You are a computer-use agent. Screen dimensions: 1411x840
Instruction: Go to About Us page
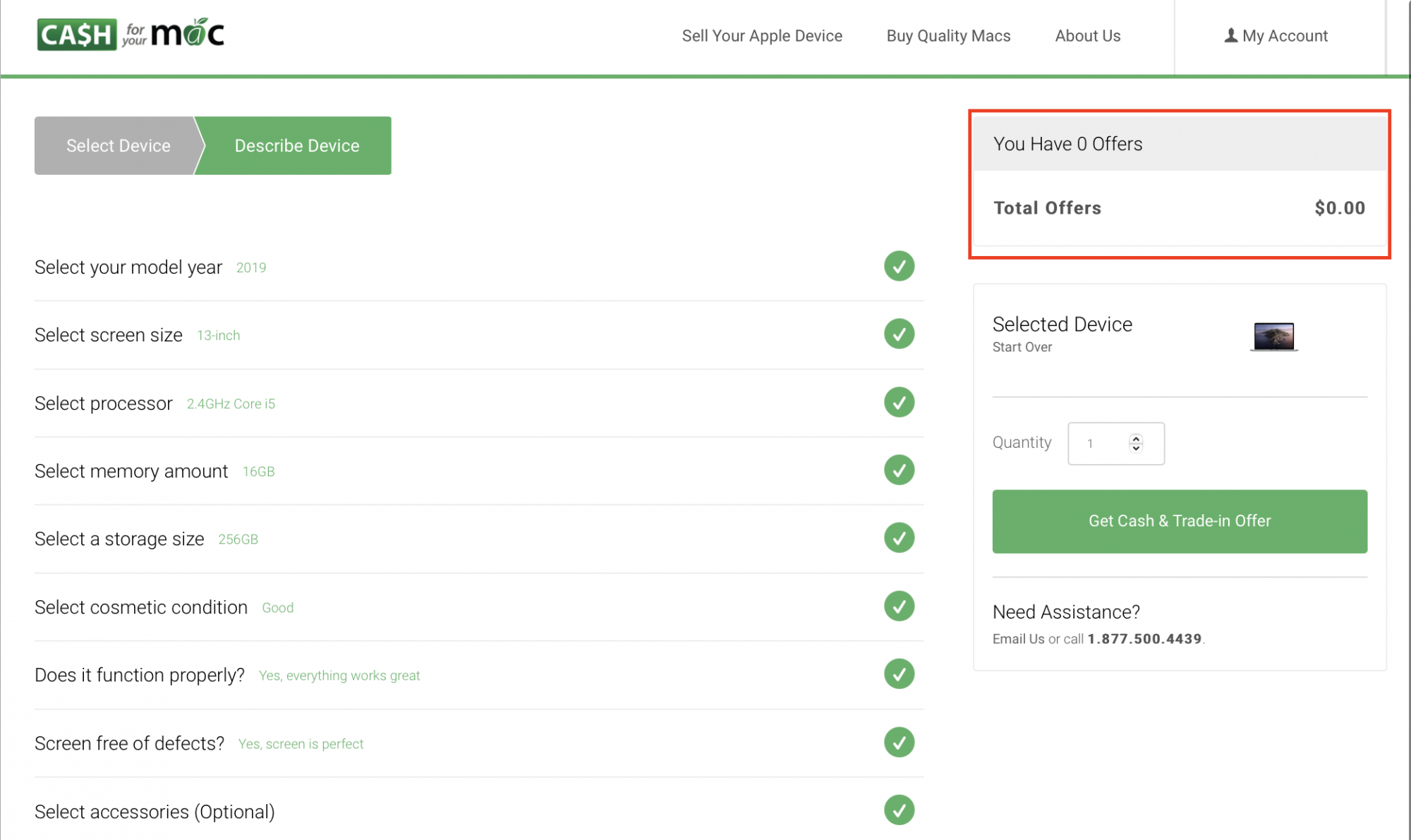point(1087,36)
